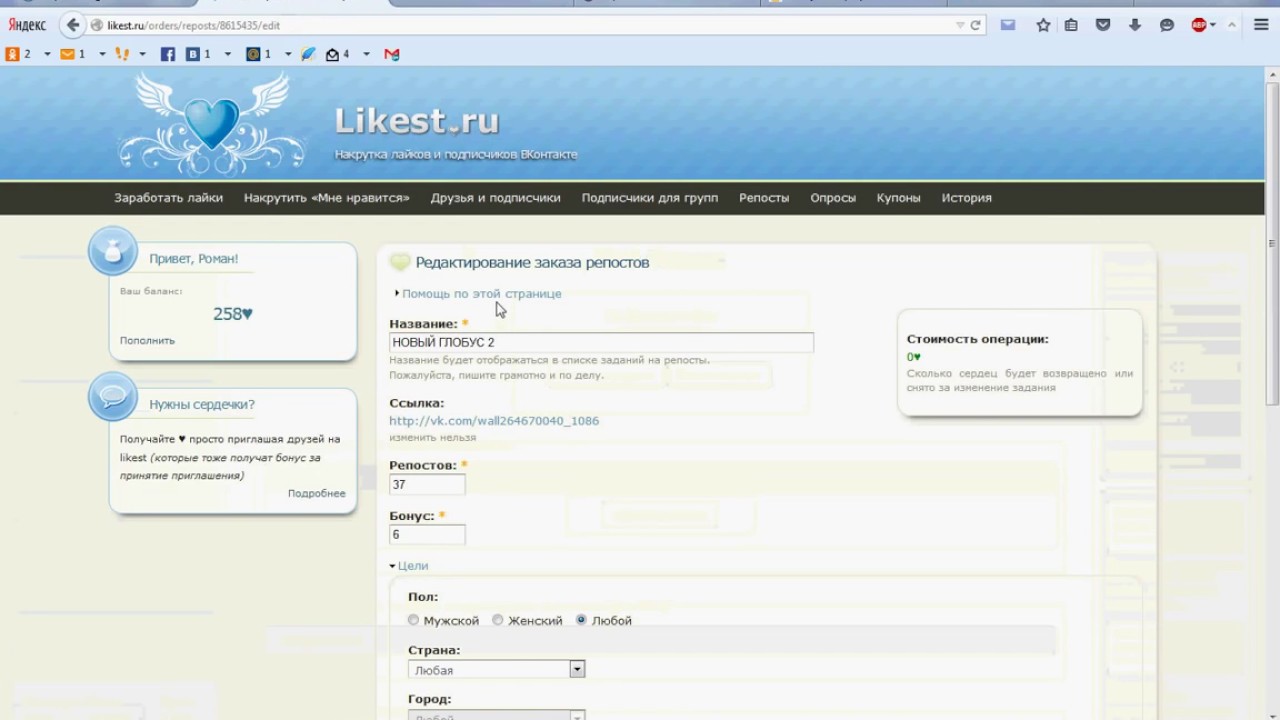Click the Gmail bookmark icon
This screenshot has width=1280, height=720.
(392, 54)
